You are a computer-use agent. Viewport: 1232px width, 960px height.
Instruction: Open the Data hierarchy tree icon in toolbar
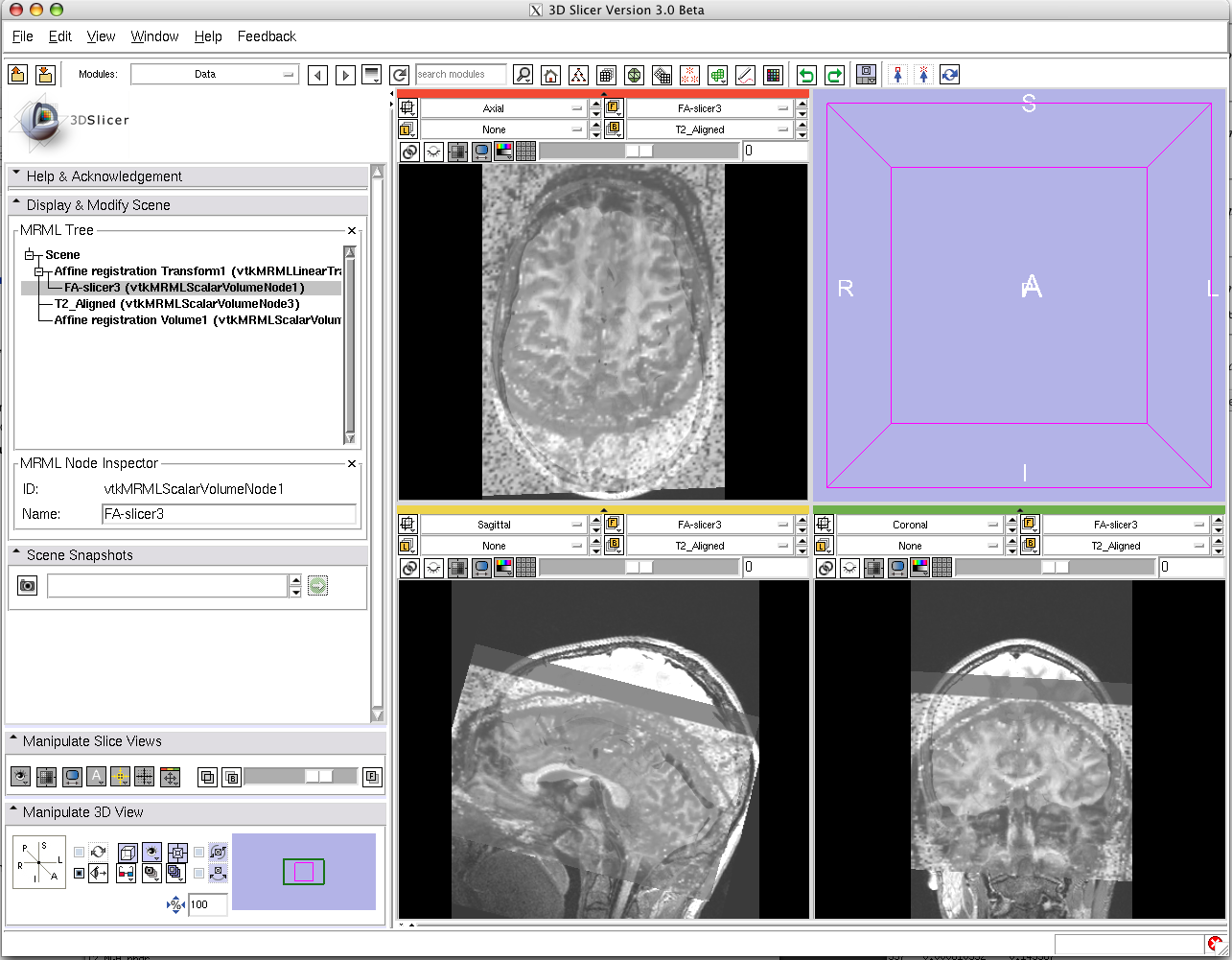click(578, 74)
